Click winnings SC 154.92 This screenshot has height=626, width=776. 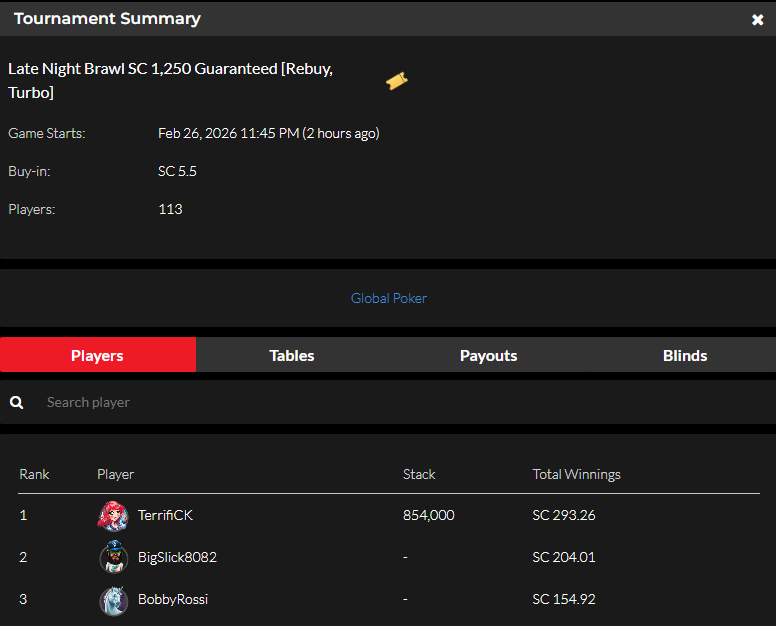(x=564, y=599)
